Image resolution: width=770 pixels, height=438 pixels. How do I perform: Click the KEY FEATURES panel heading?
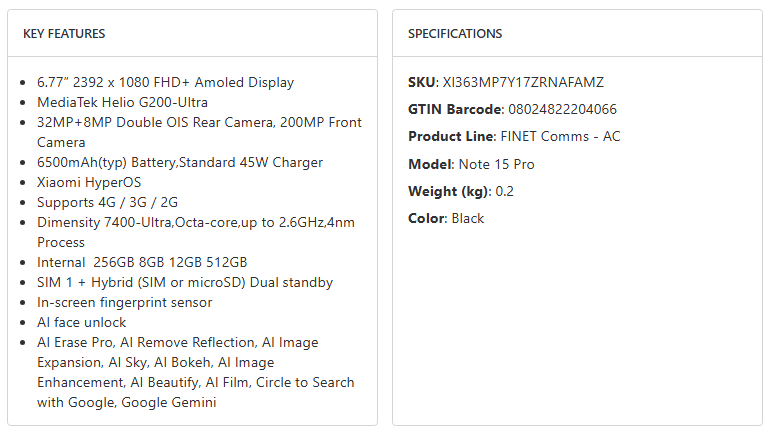pos(64,34)
